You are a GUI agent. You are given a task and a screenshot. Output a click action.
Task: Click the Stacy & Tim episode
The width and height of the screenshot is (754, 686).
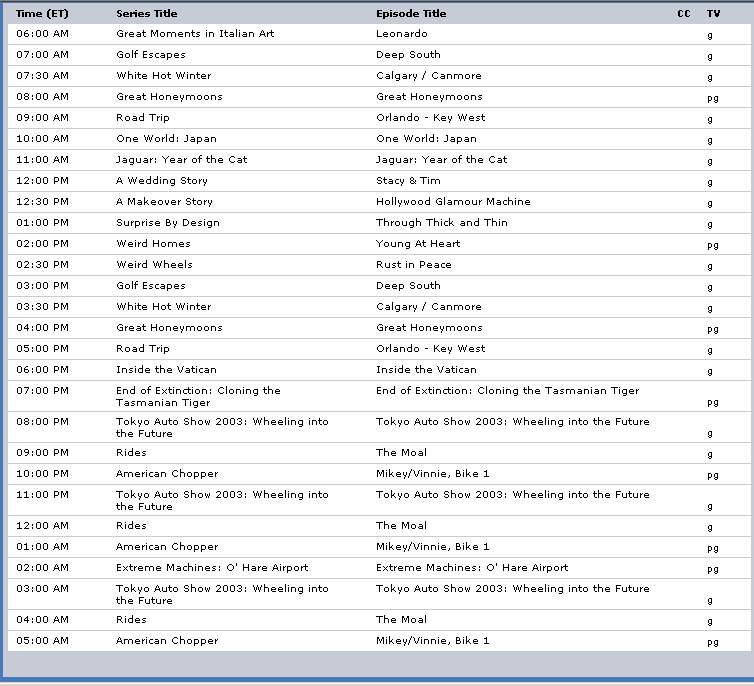tap(408, 181)
